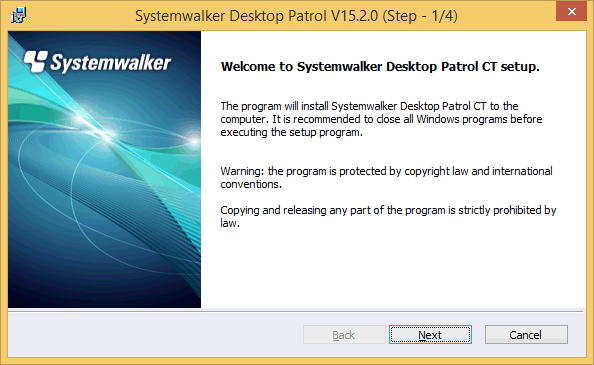The width and height of the screenshot is (594, 365).
Task: Click the Systemwalker wordmark in the banner
Action: (111, 62)
